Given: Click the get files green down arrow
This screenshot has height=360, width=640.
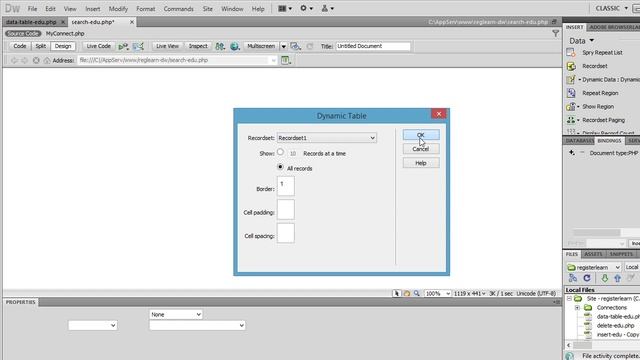Looking at the screenshot, I should [604, 278].
